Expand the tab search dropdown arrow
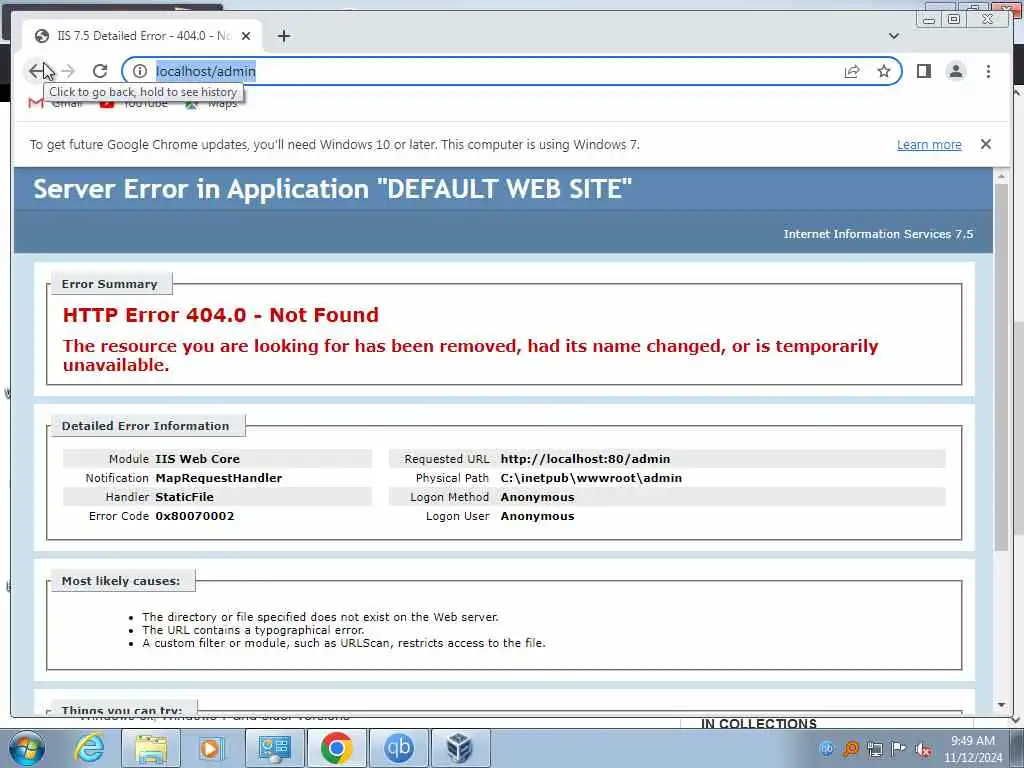Screen dimensions: 1024x768 click(x=894, y=36)
